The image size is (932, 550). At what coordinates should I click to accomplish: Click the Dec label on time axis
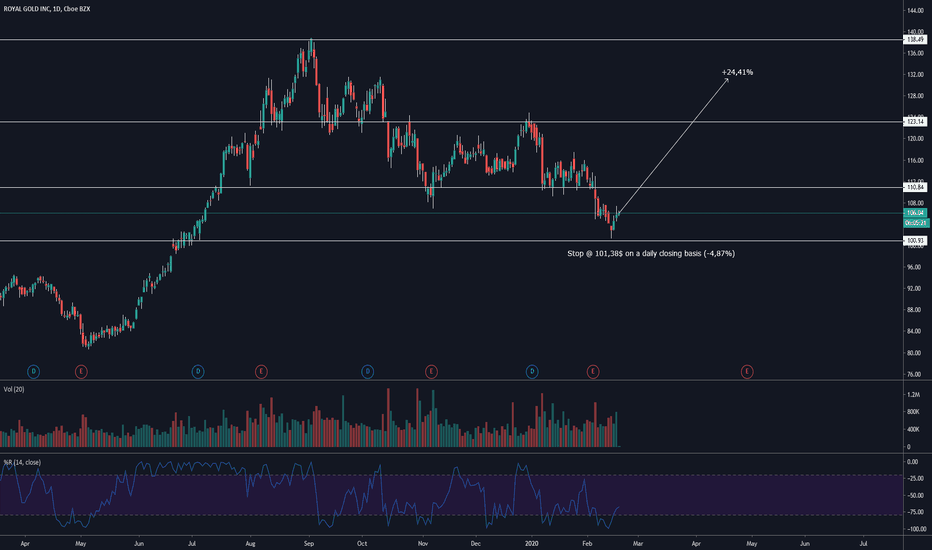click(x=476, y=543)
